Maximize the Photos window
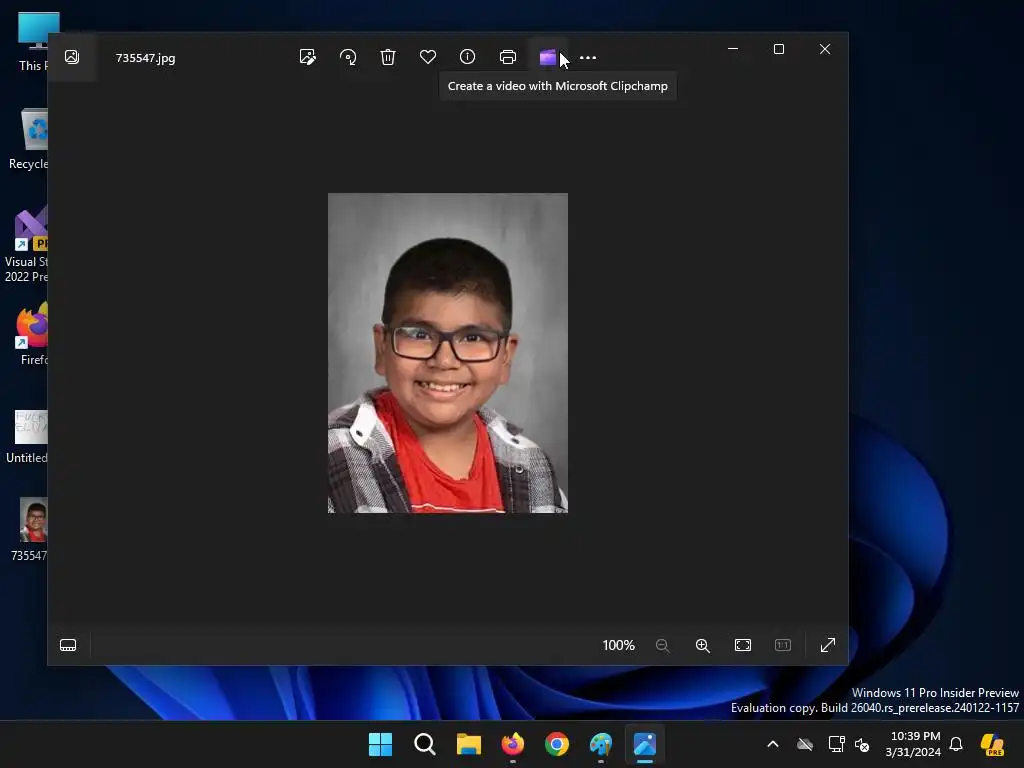The width and height of the screenshot is (1024, 768). point(778,49)
